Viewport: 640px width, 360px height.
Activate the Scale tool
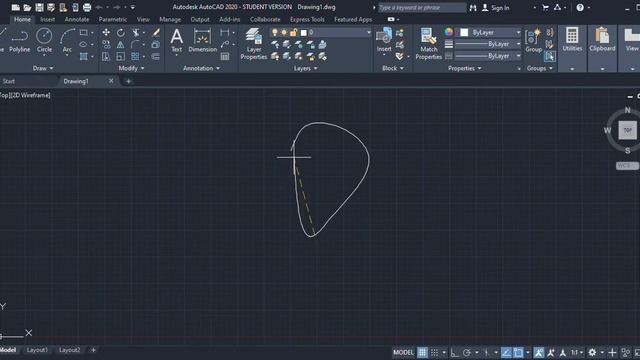[x=121, y=56]
